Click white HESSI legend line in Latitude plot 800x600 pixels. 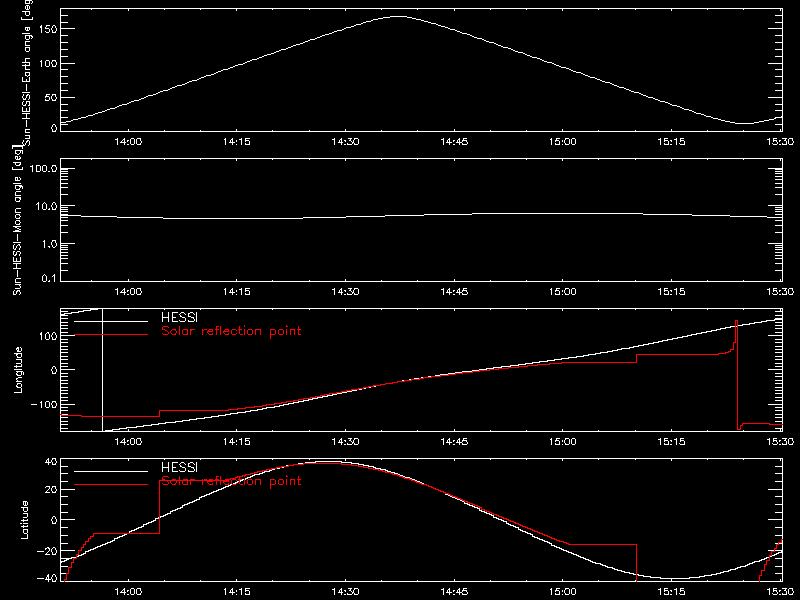click(x=111, y=471)
